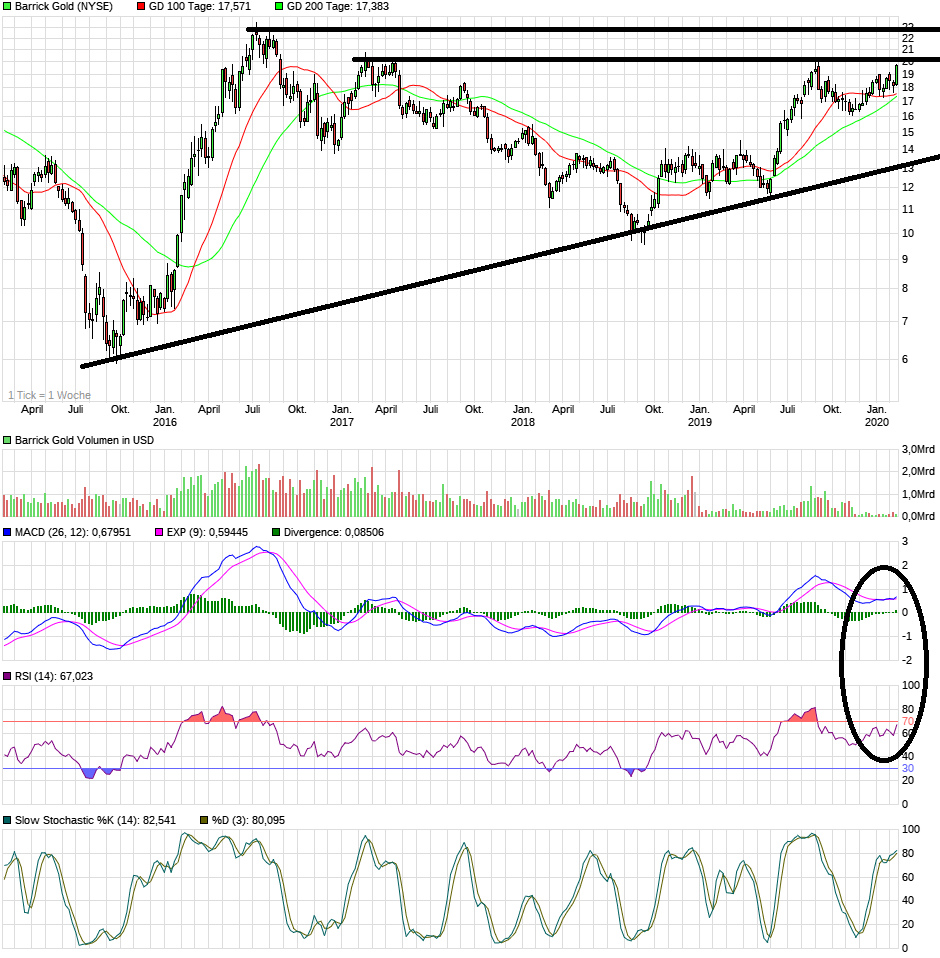Click the 'Jan.' label above 2019
940x958 pixels.
(x=699, y=409)
